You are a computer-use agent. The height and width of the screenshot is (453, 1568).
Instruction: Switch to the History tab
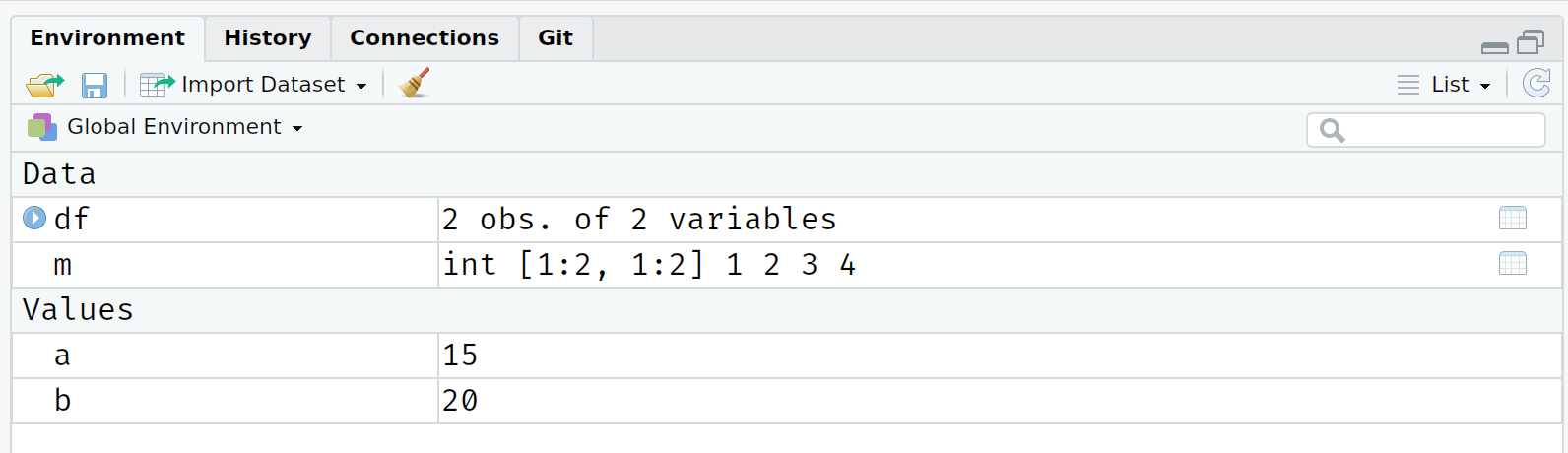point(268,38)
